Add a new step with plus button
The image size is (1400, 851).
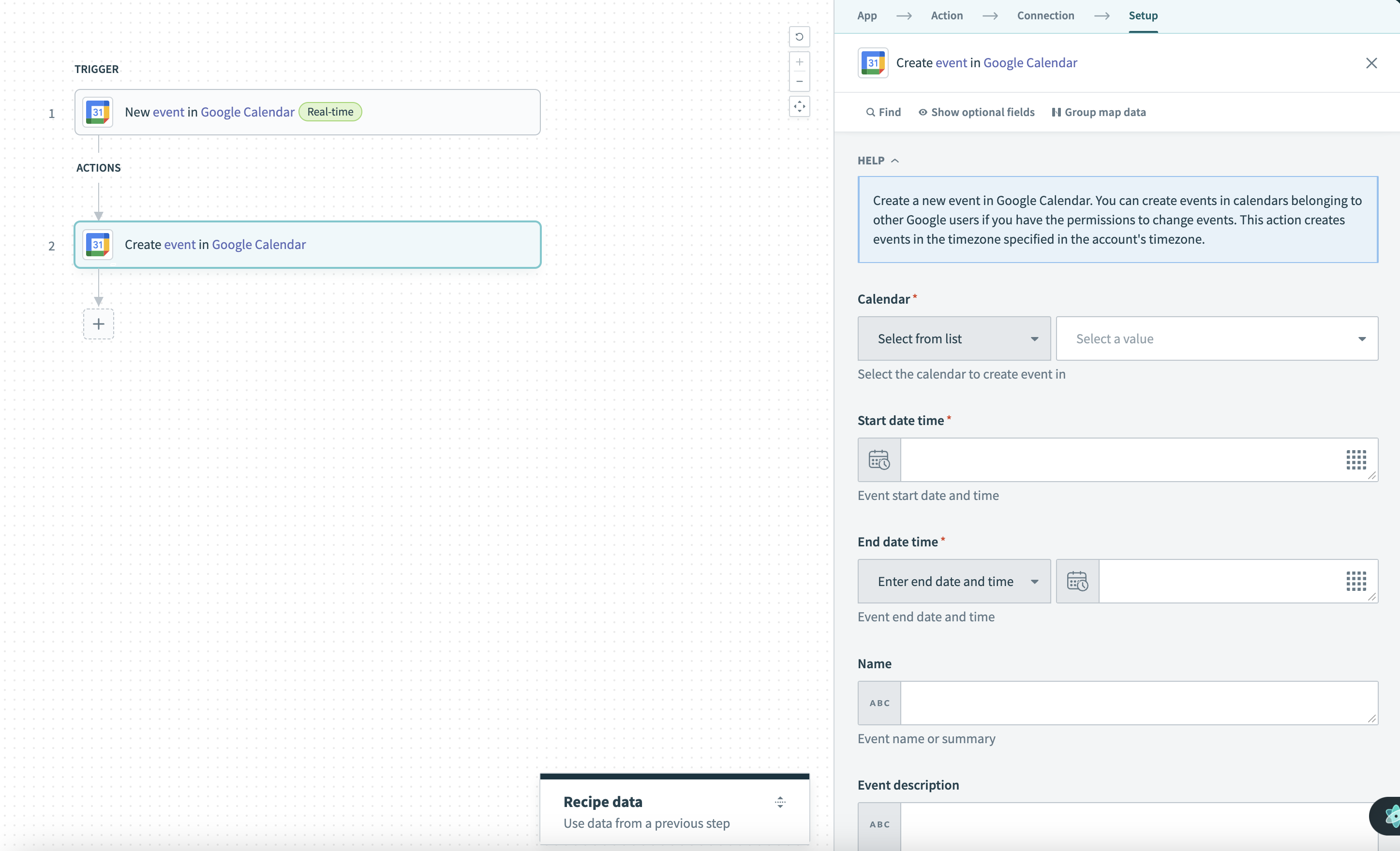point(98,324)
